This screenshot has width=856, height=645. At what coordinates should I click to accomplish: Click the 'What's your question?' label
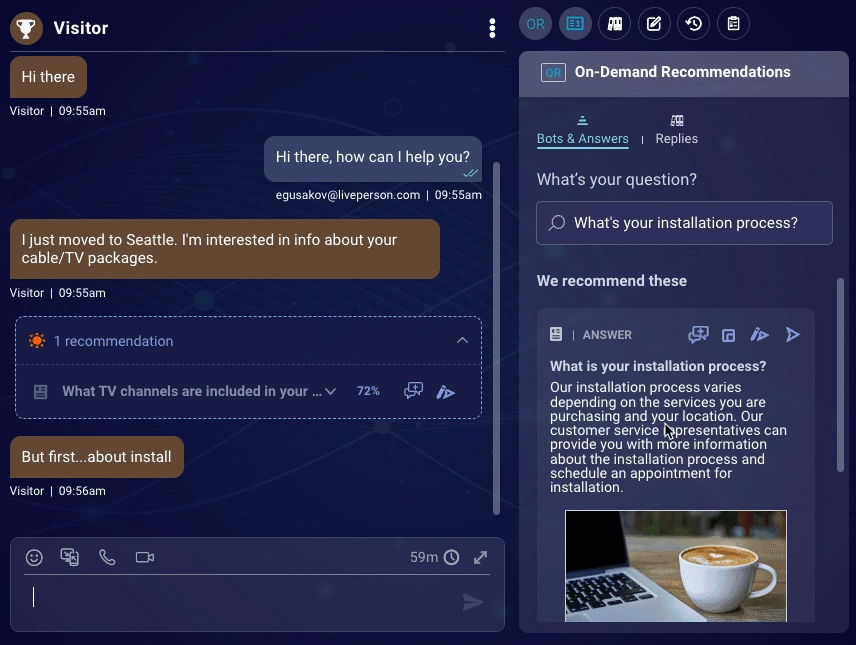[x=616, y=180]
